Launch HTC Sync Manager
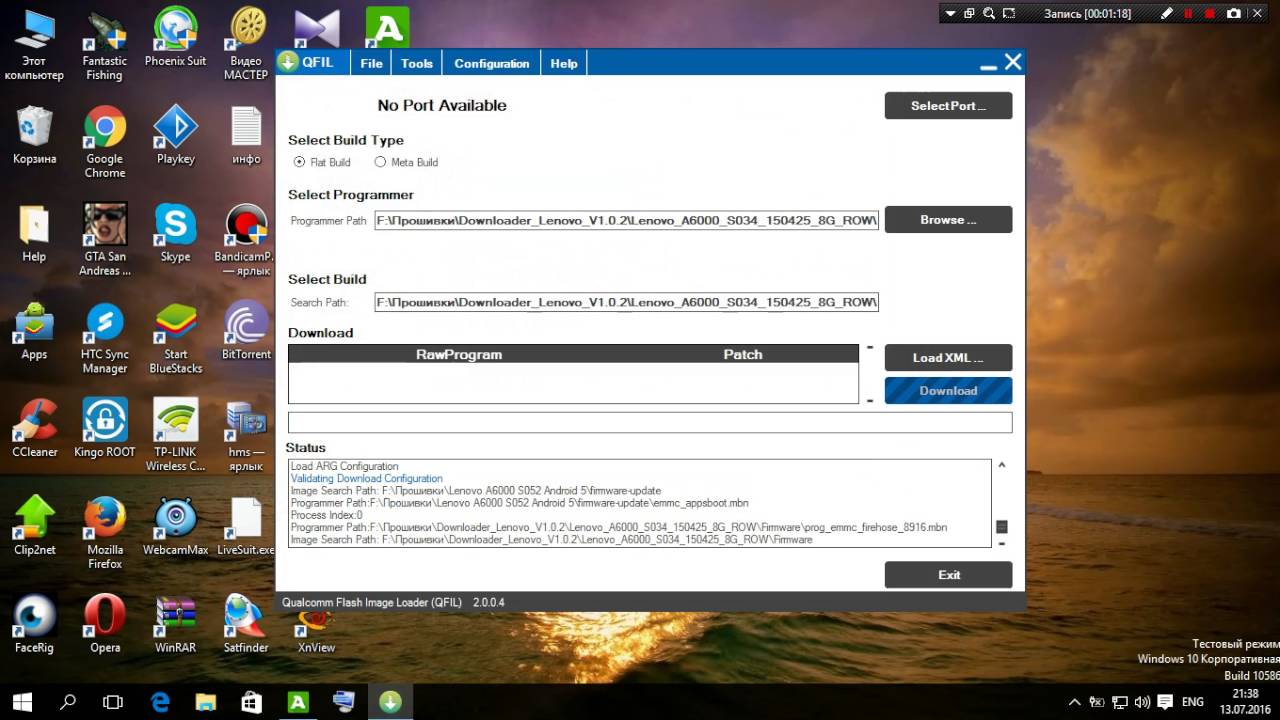Screen dimensions: 1280x720 pos(104,340)
